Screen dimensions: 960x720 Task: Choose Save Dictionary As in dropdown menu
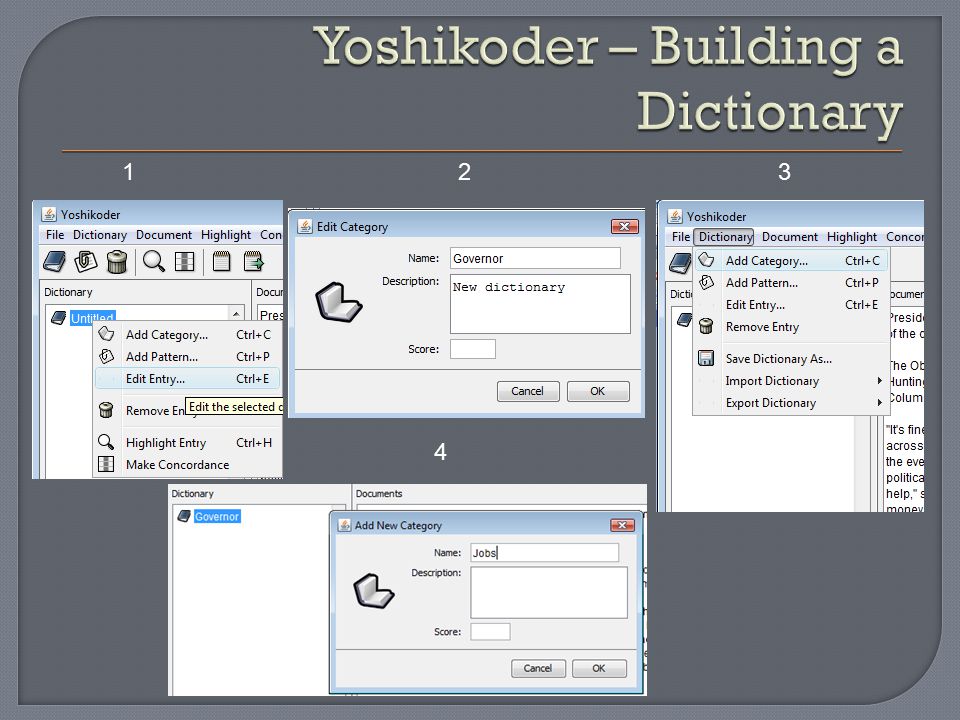[791, 358]
